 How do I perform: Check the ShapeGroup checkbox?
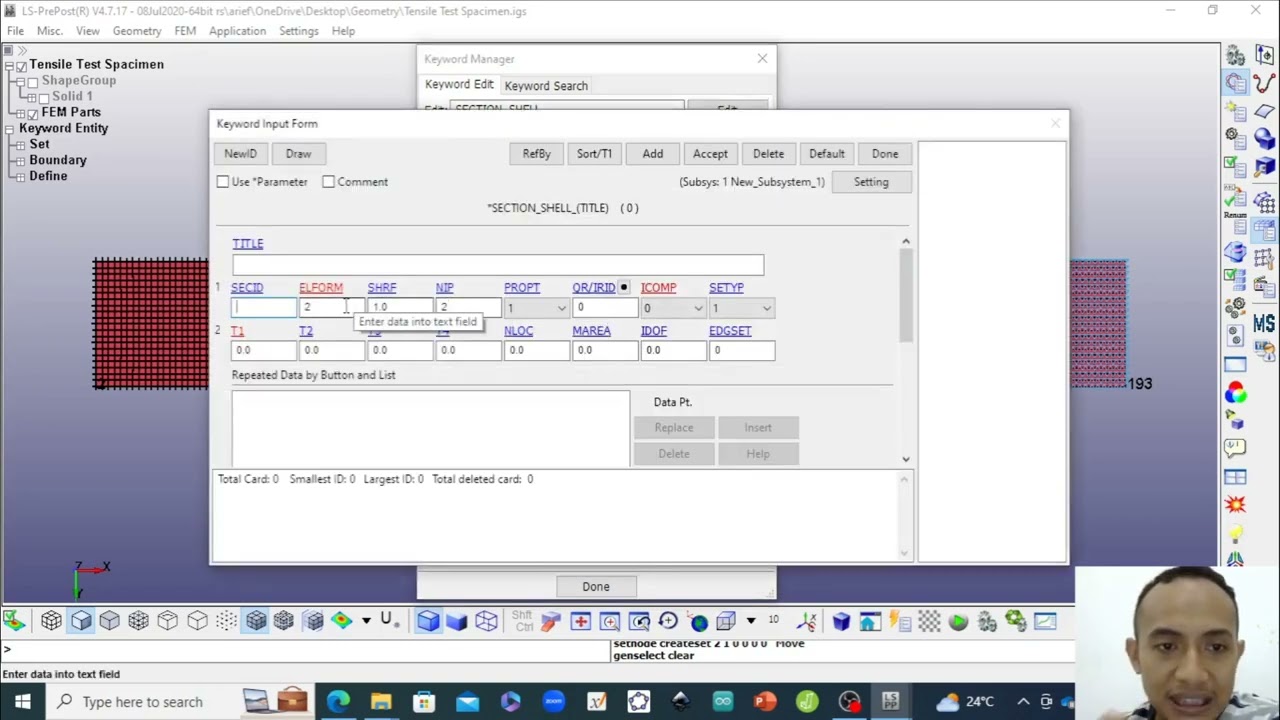33,81
